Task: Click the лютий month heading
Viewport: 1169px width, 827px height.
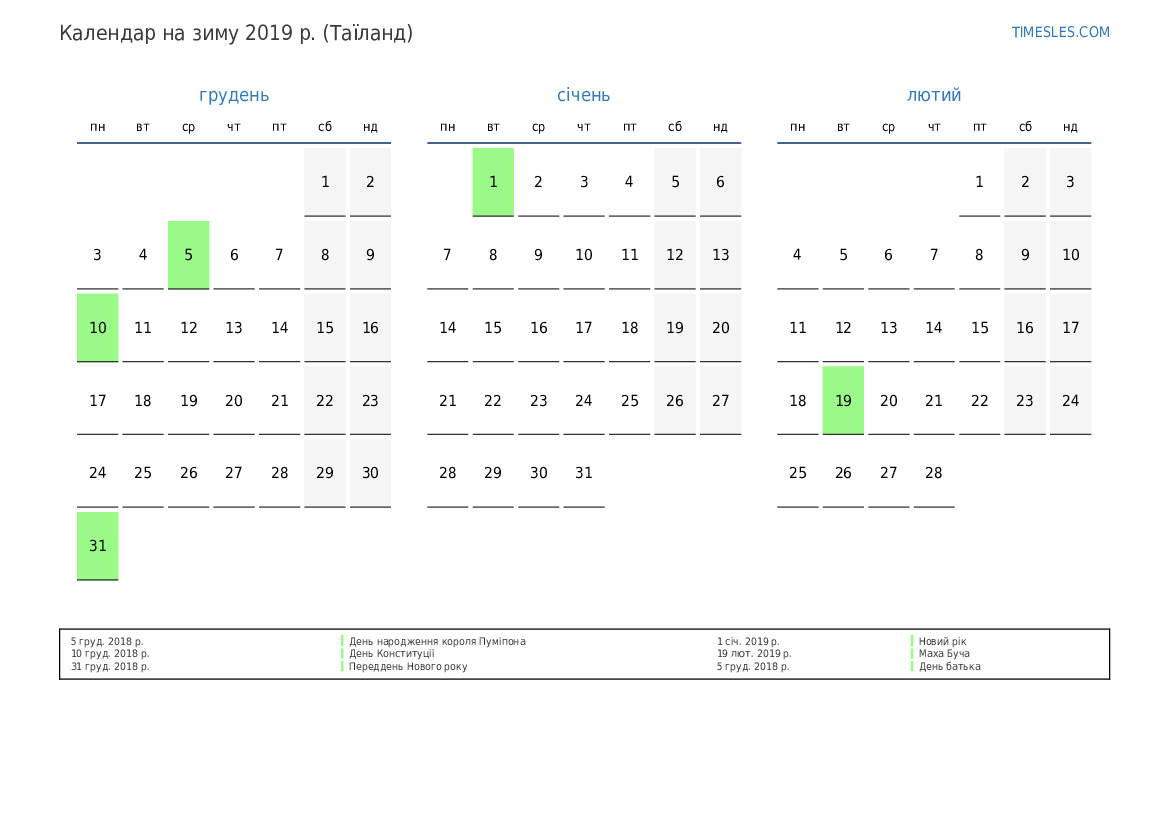Action: (x=934, y=95)
